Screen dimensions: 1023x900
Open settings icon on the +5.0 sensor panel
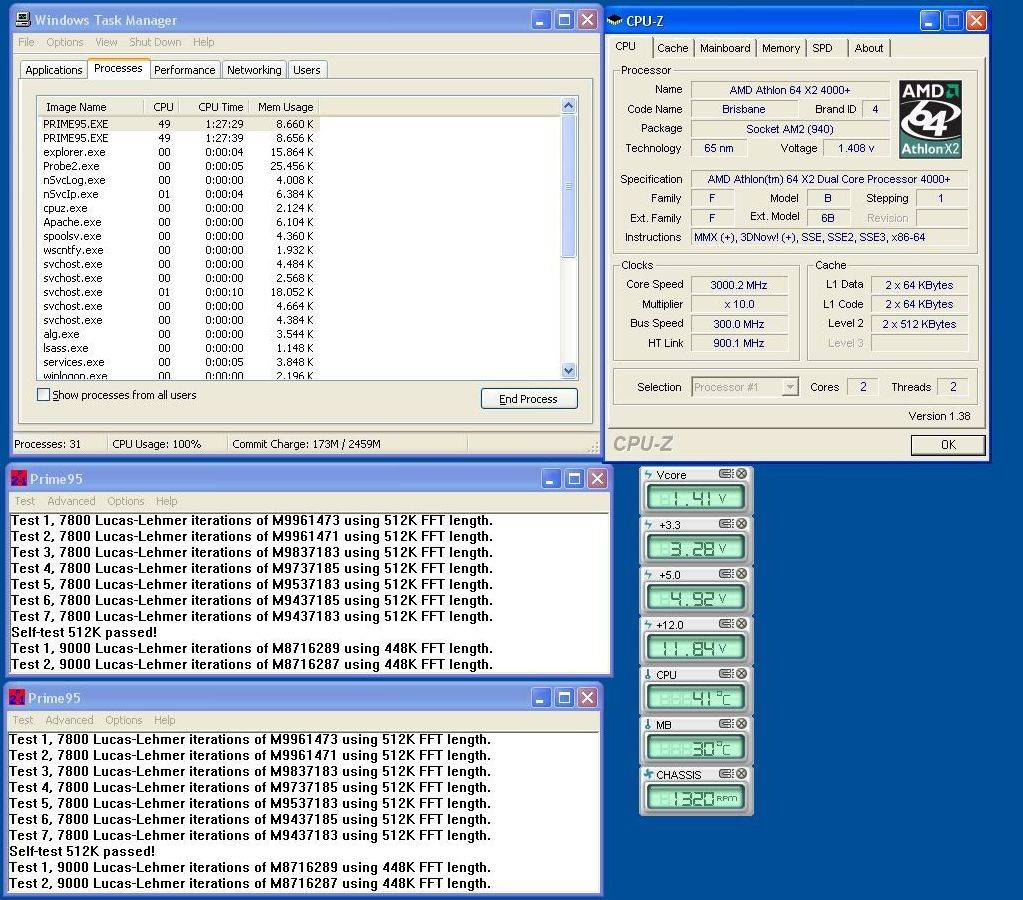(726, 574)
